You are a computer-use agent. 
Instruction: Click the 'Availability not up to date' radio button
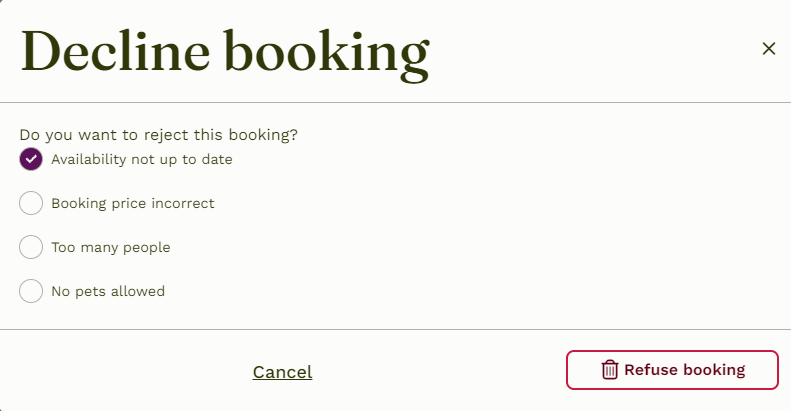coord(31,159)
